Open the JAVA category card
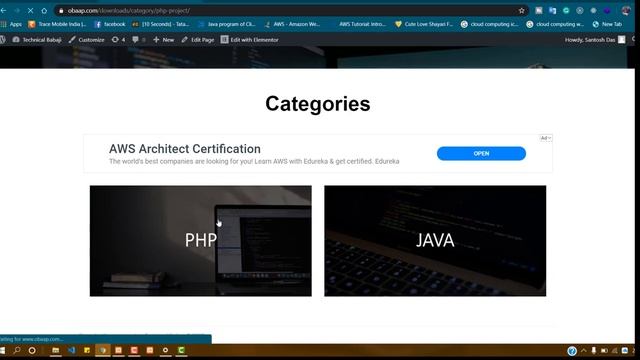Image resolution: width=640 pixels, height=360 pixels. pos(435,241)
